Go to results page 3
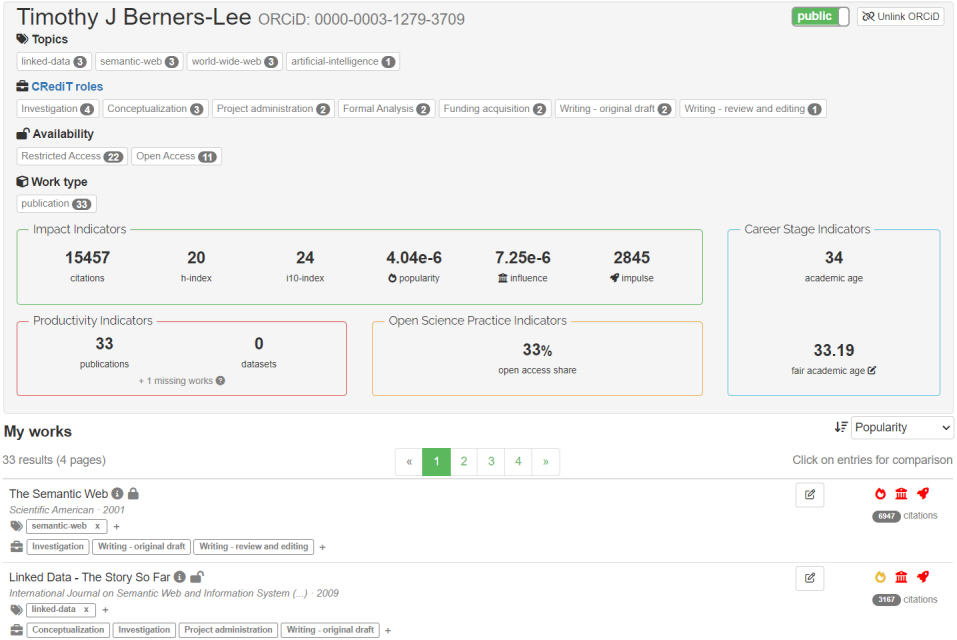The height and width of the screenshot is (640, 957). pos(491,462)
